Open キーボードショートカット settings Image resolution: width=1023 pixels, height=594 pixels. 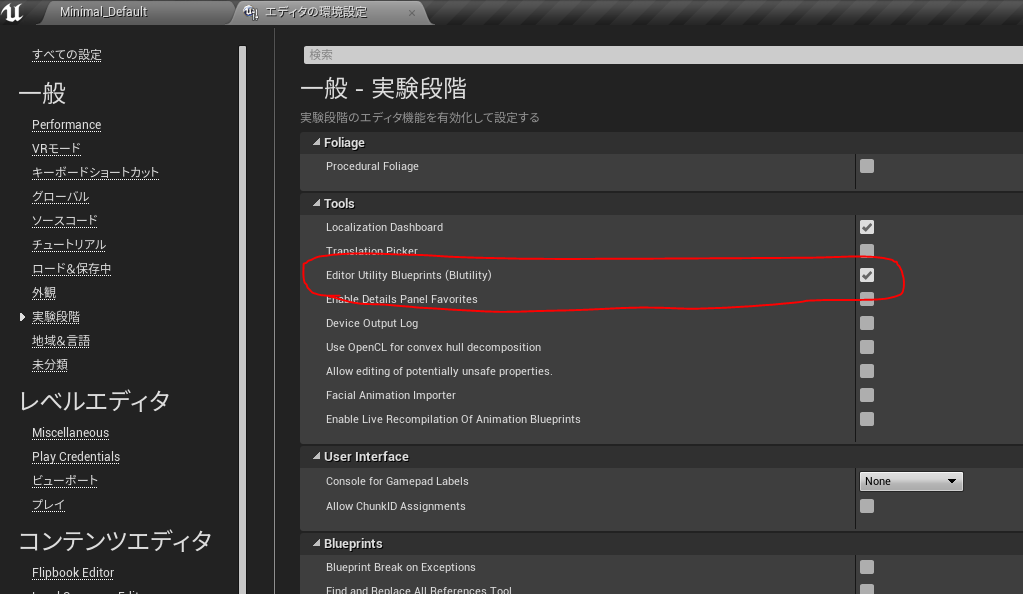[95, 172]
